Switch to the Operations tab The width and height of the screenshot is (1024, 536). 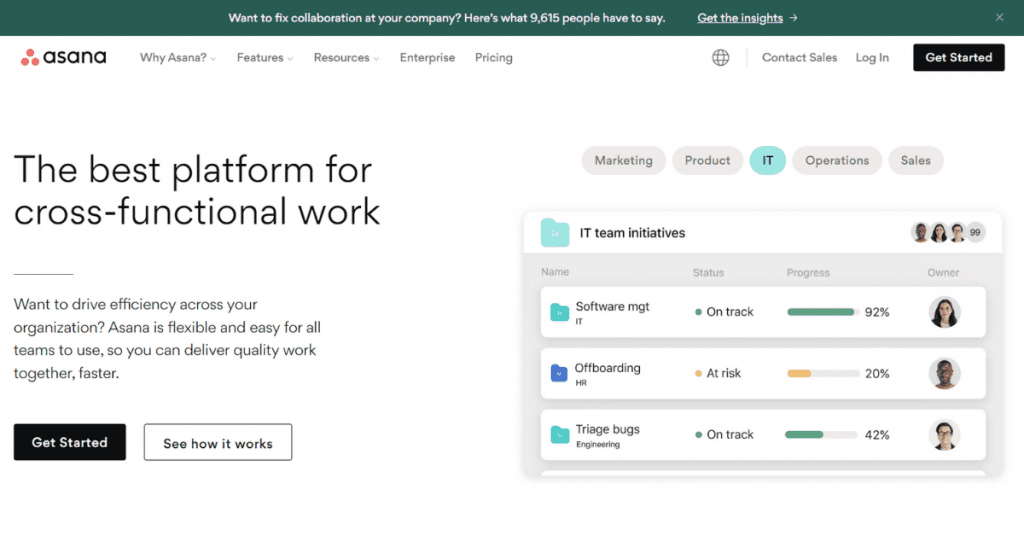837,161
